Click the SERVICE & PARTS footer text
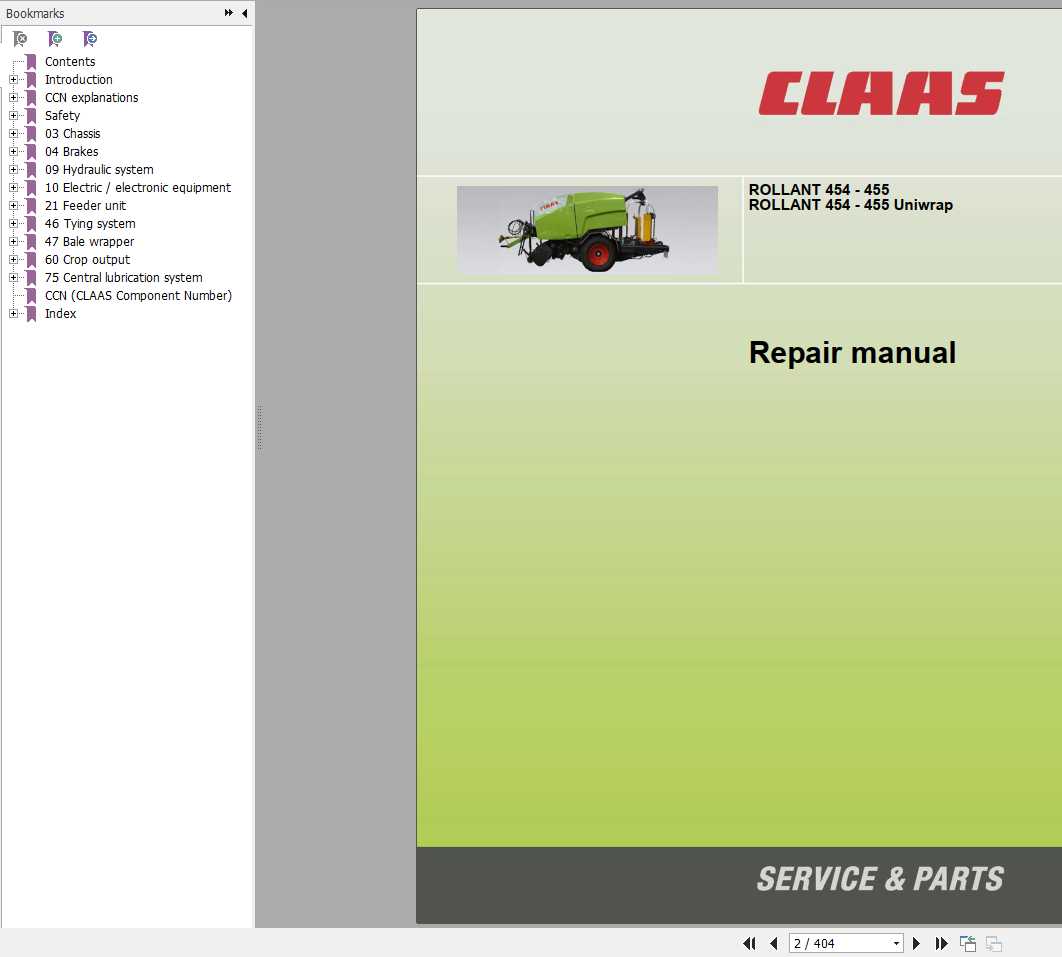 (x=880, y=879)
